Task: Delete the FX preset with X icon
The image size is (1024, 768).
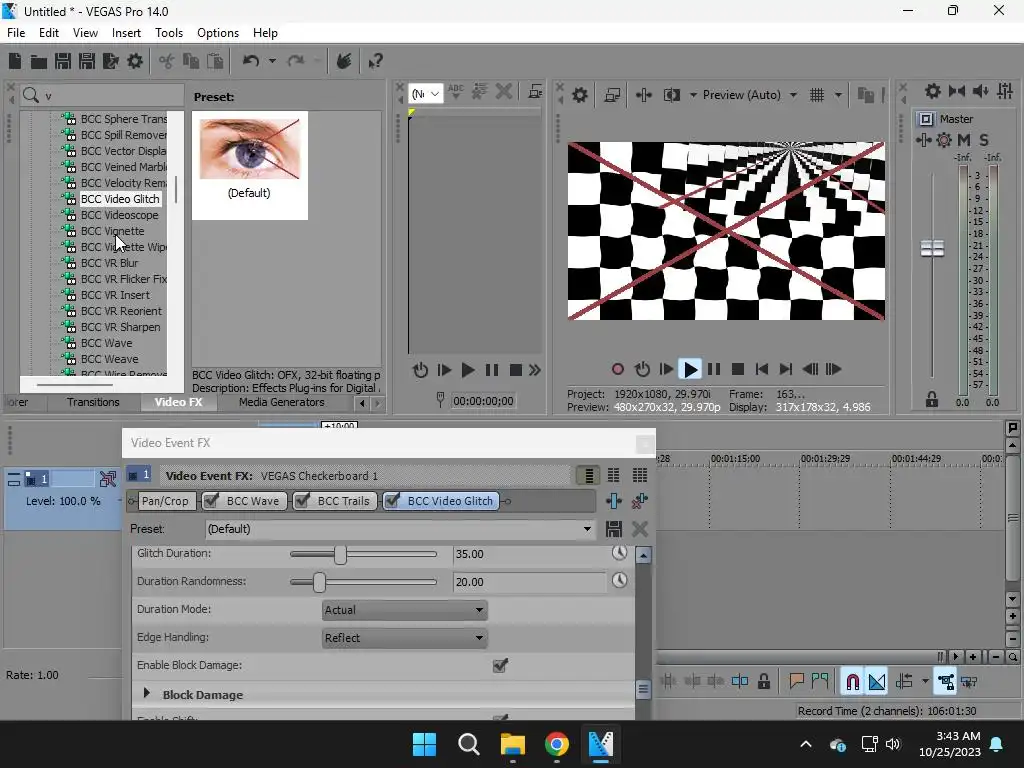Action: (x=640, y=529)
